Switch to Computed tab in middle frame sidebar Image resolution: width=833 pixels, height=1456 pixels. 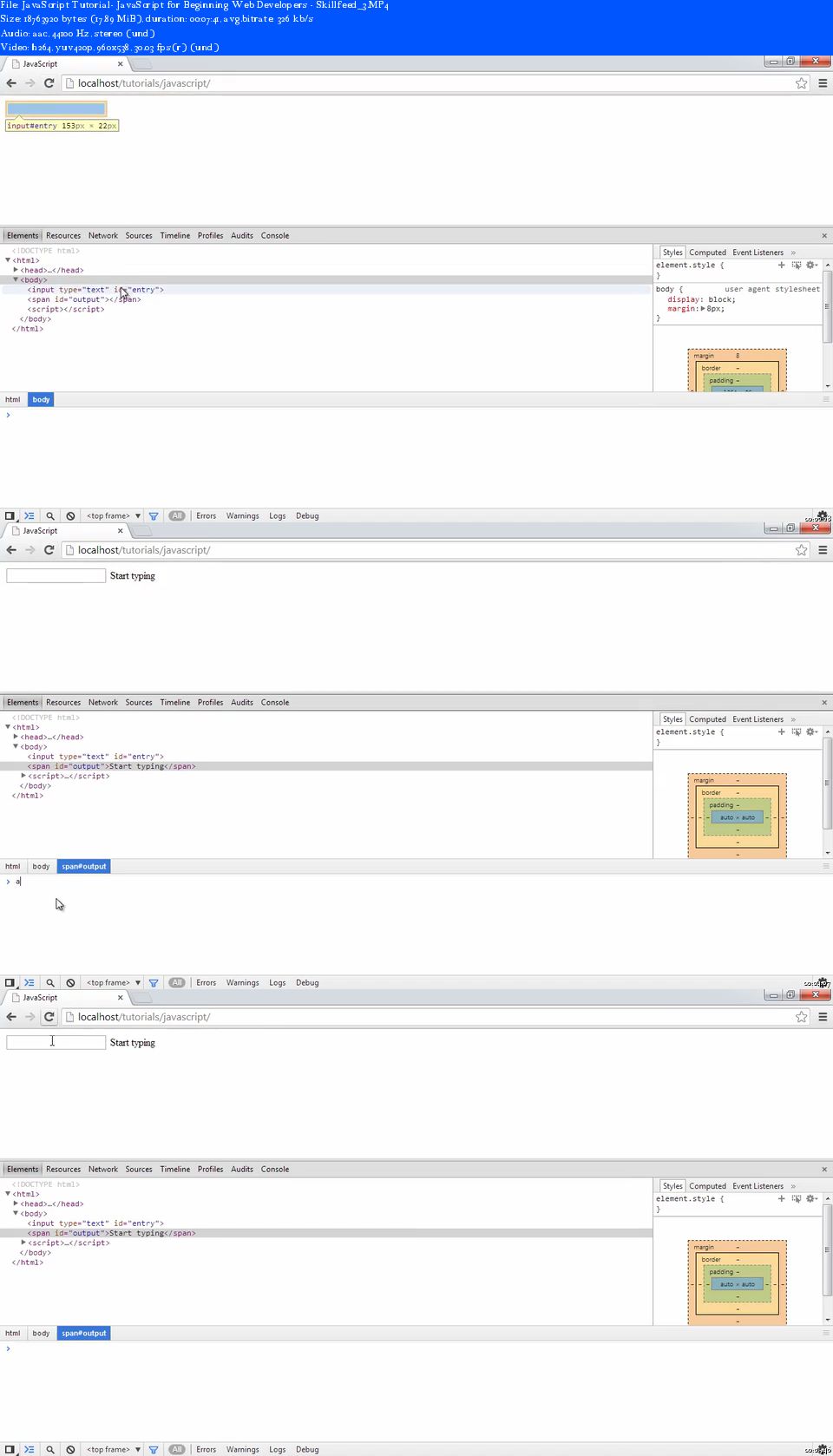pos(708,719)
